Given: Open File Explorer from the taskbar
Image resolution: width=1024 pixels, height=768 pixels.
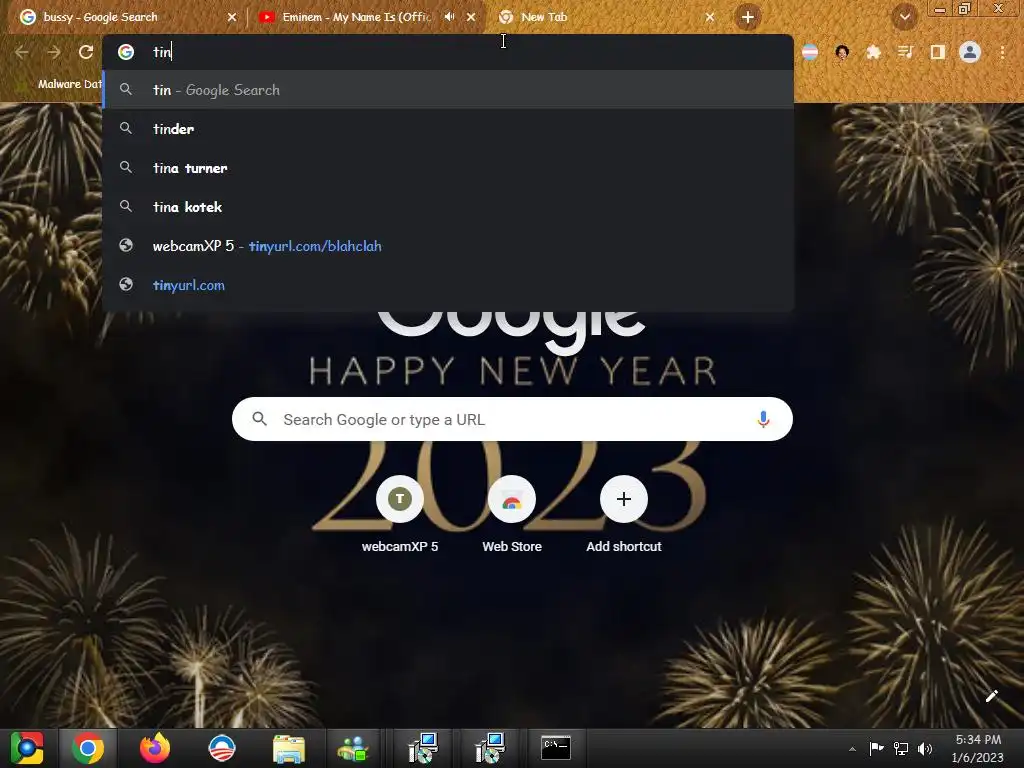Looking at the screenshot, I should point(289,748).
